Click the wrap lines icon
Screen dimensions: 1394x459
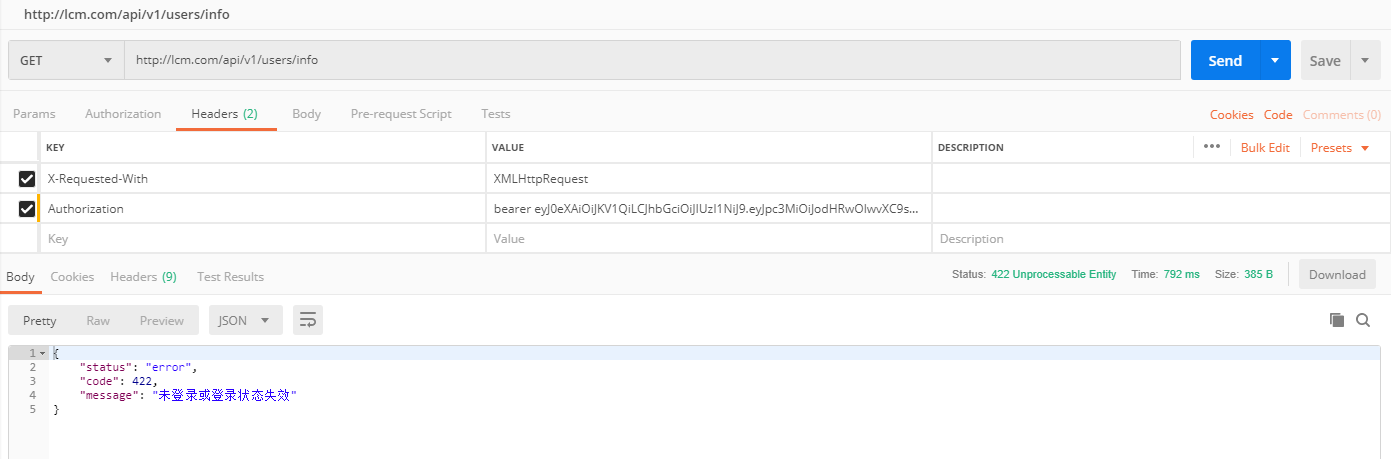(308, 321)
